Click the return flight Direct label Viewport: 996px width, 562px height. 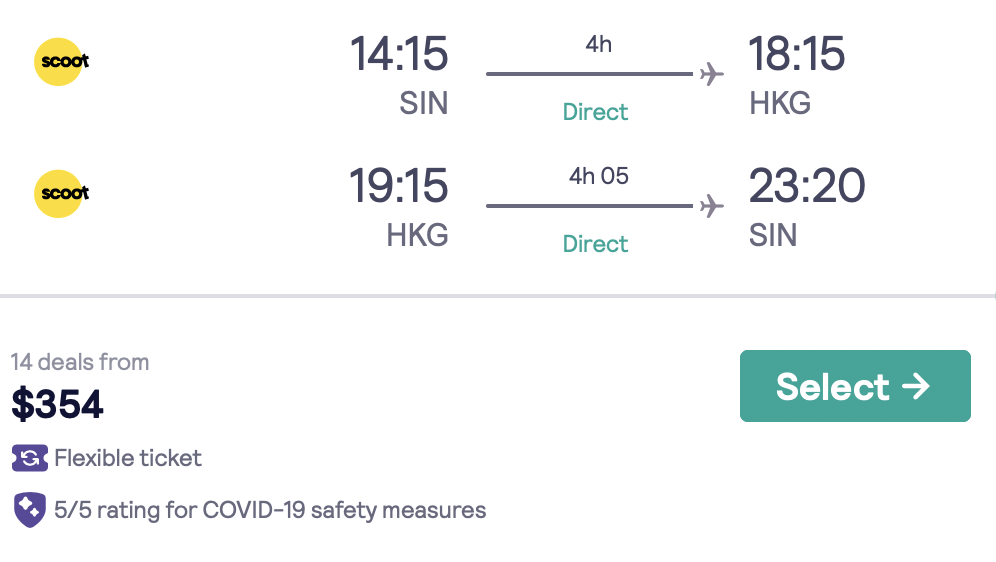595,244
